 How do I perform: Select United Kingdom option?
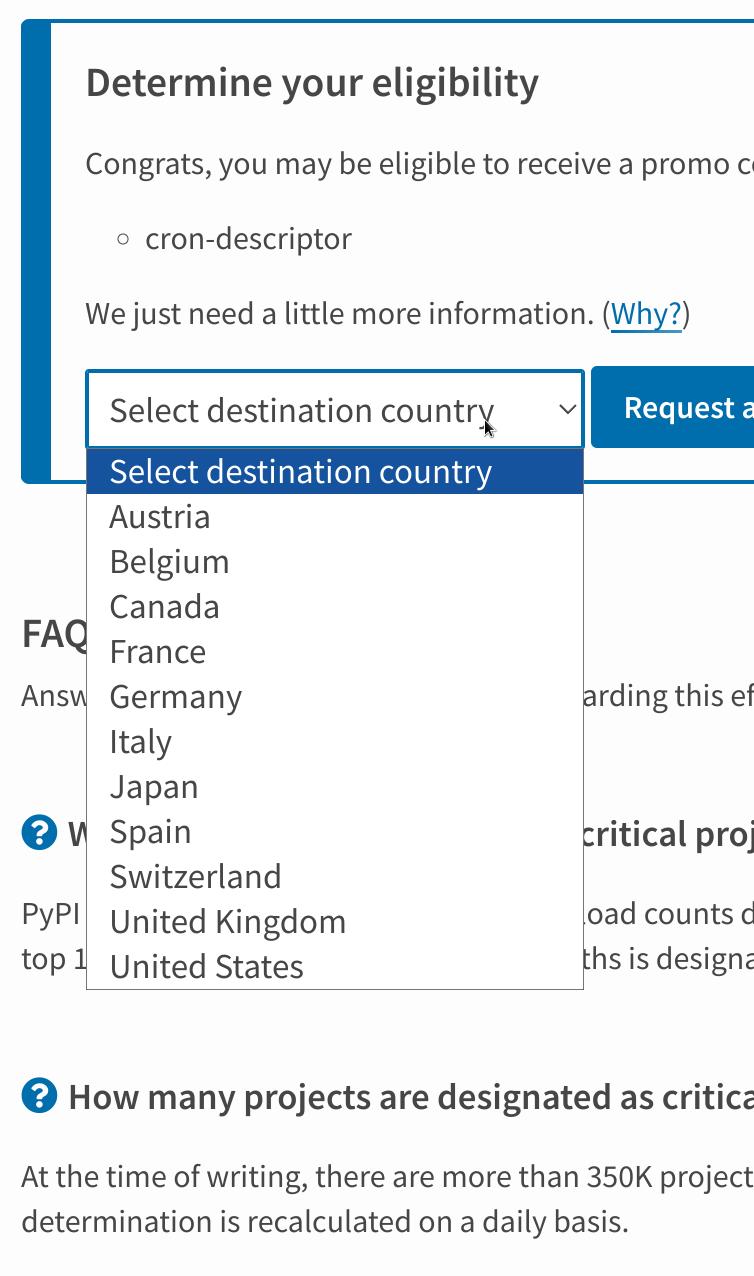click(x=335, y=922)
